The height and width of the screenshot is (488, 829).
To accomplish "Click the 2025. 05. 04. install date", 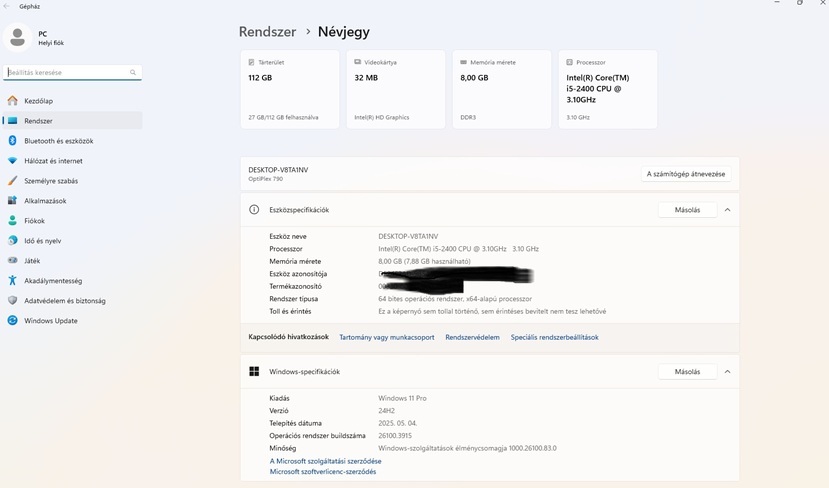I will 397,423.
